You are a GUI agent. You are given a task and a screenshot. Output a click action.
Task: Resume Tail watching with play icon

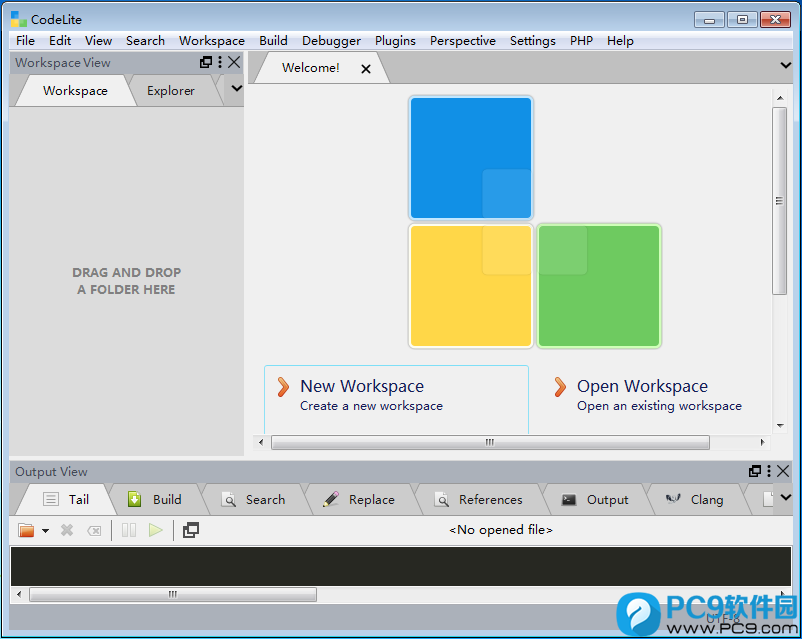coord(155,530)
